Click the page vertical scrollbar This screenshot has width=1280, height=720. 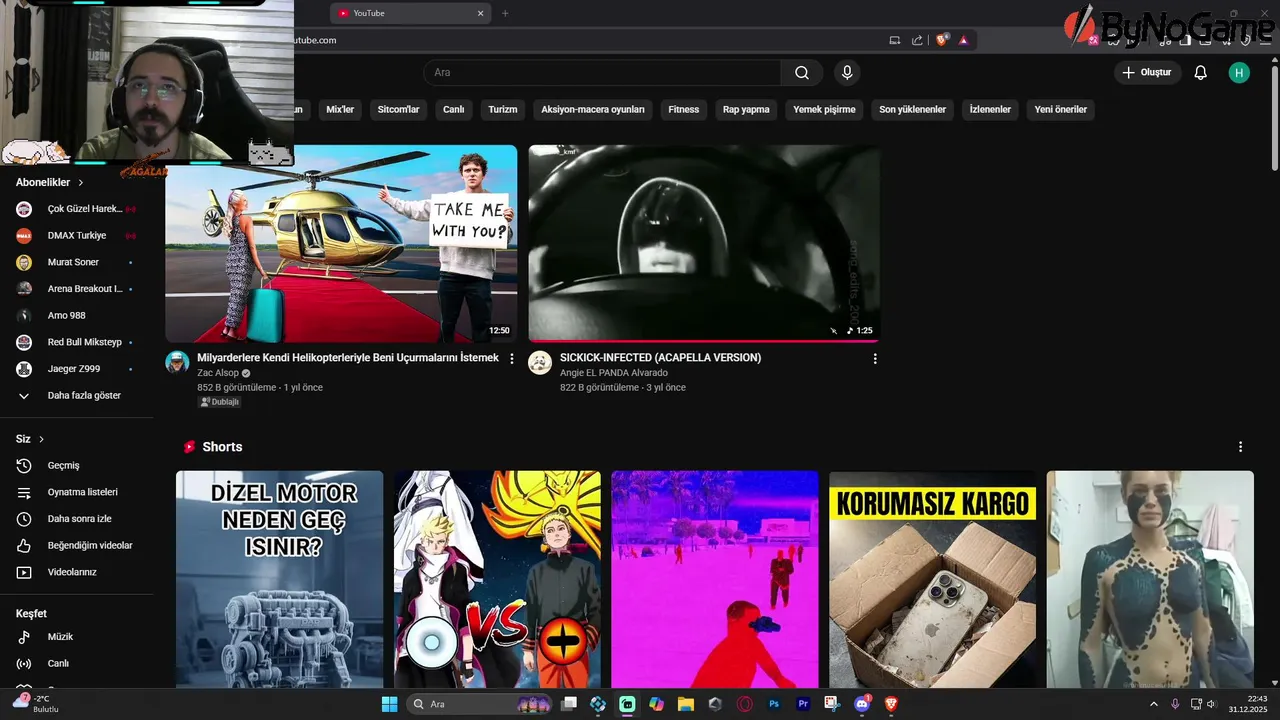click(x=1274, y=120)
